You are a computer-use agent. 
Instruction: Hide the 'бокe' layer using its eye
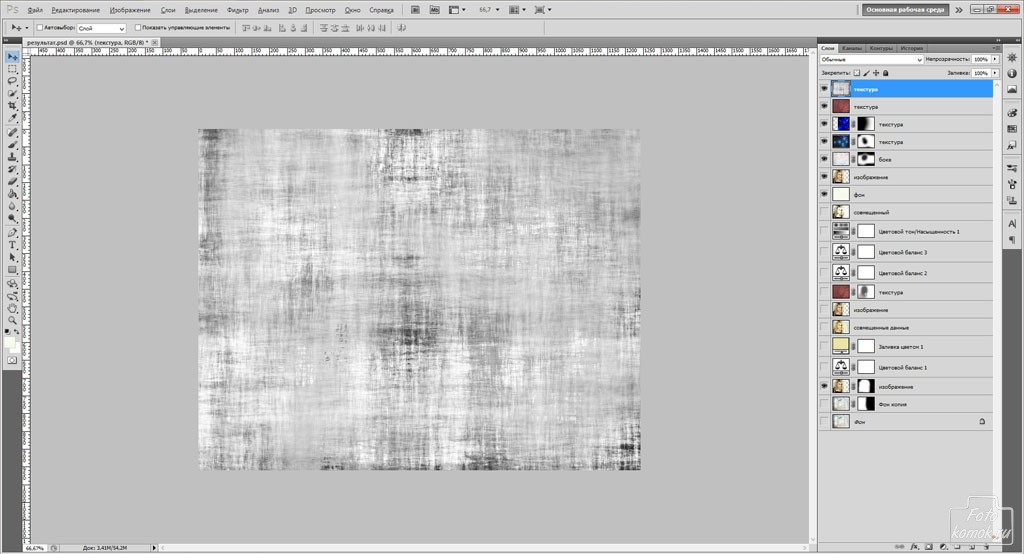pyautogui.click(x=824, y=159)
